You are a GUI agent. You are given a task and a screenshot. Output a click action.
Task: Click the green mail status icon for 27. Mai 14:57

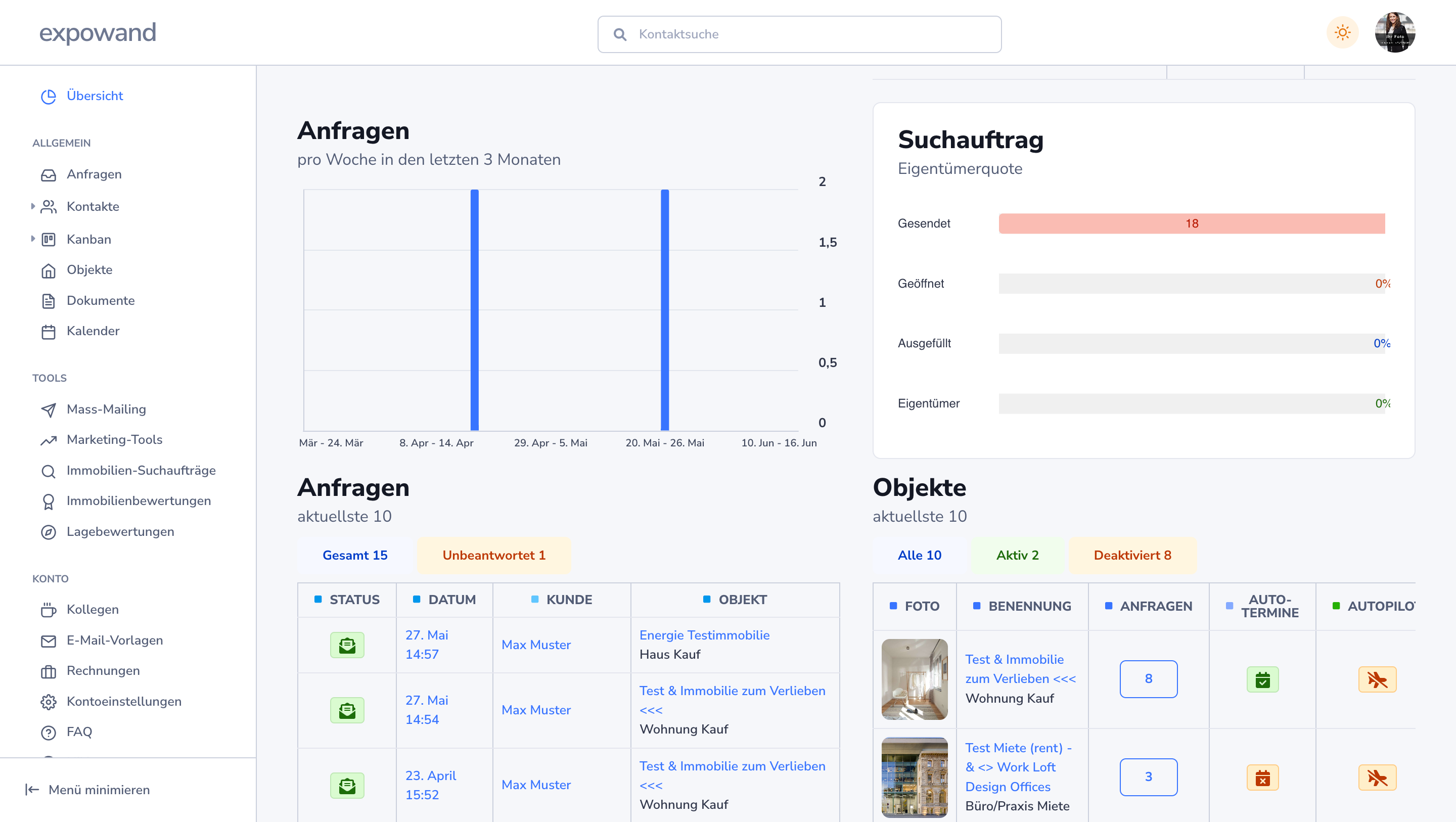[x=347, y=645]
